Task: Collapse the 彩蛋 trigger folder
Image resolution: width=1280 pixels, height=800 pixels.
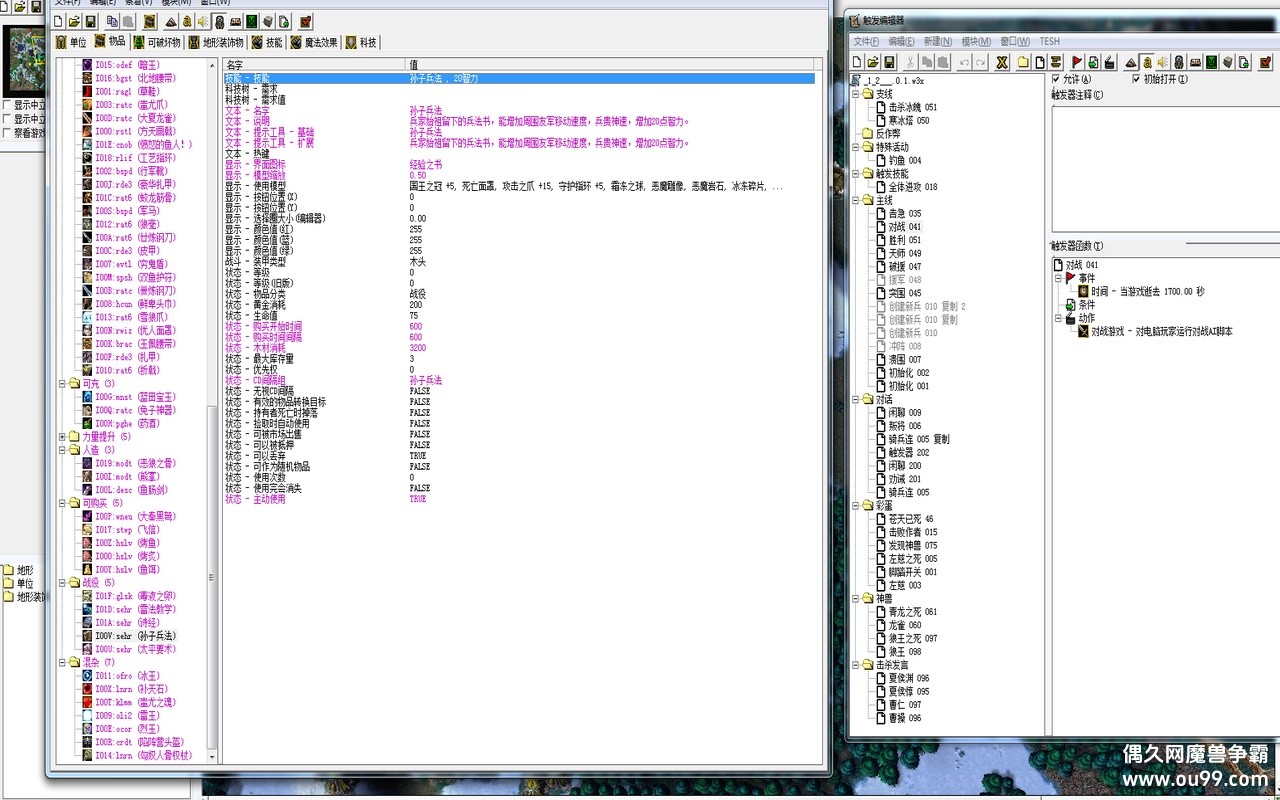Action: coord(855,506)
